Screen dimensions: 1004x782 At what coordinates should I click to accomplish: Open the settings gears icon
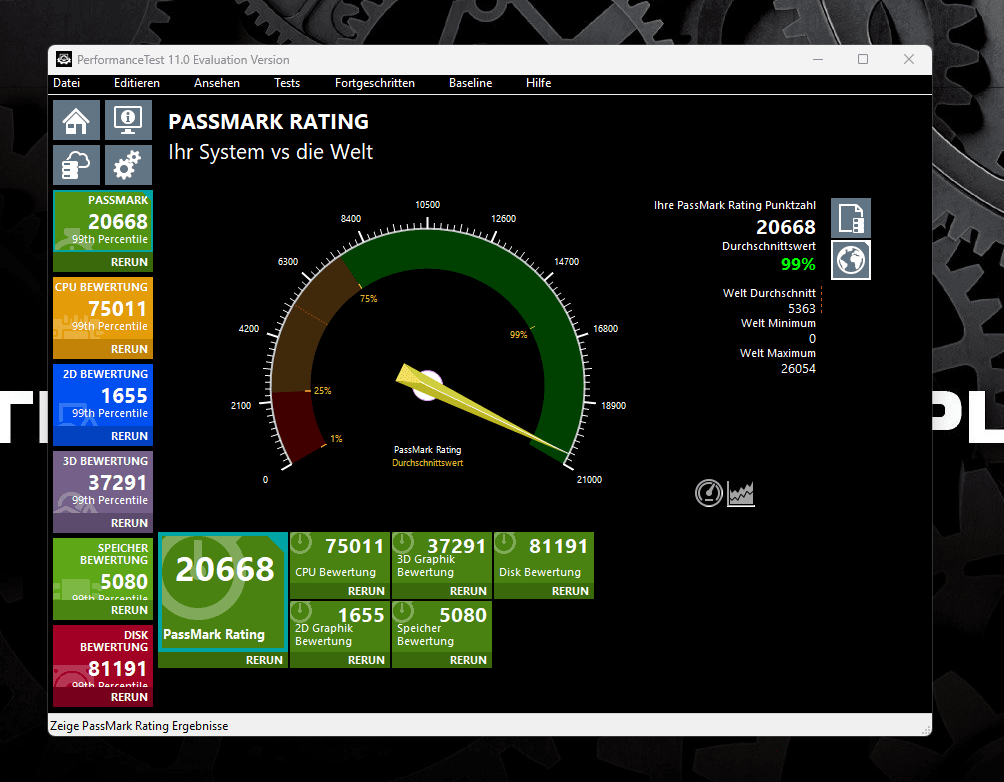128,165
